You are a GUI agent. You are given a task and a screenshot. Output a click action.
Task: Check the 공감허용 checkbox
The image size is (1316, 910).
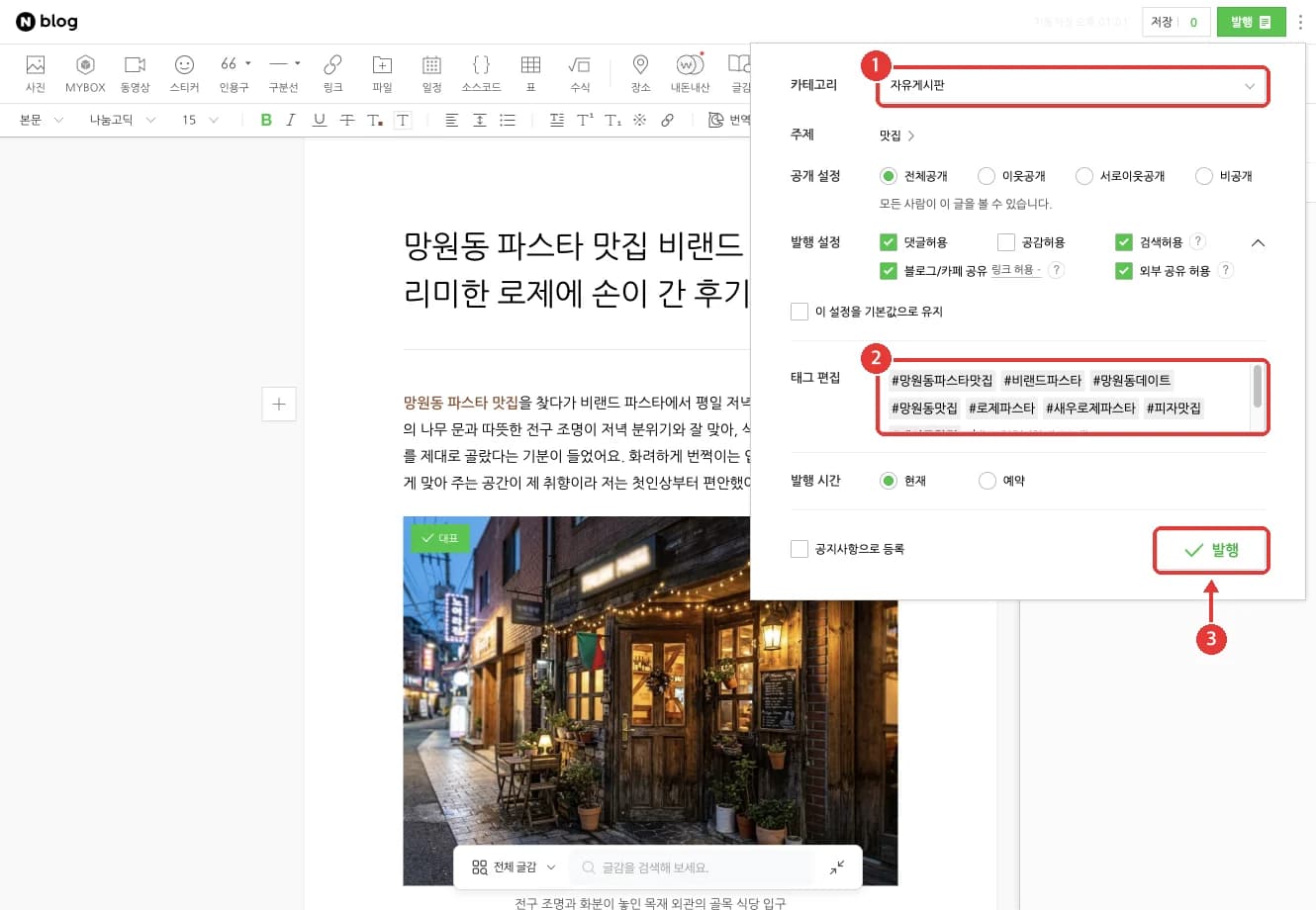click(1006, 242)
